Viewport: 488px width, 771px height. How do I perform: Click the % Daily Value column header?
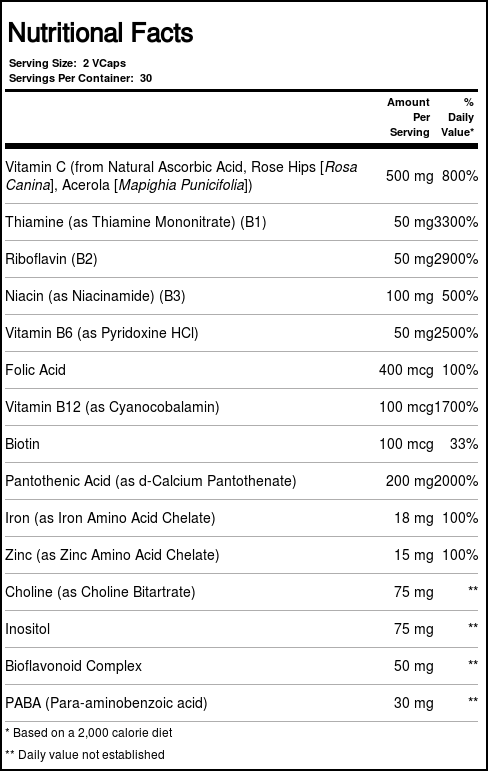tap(458, 117)
